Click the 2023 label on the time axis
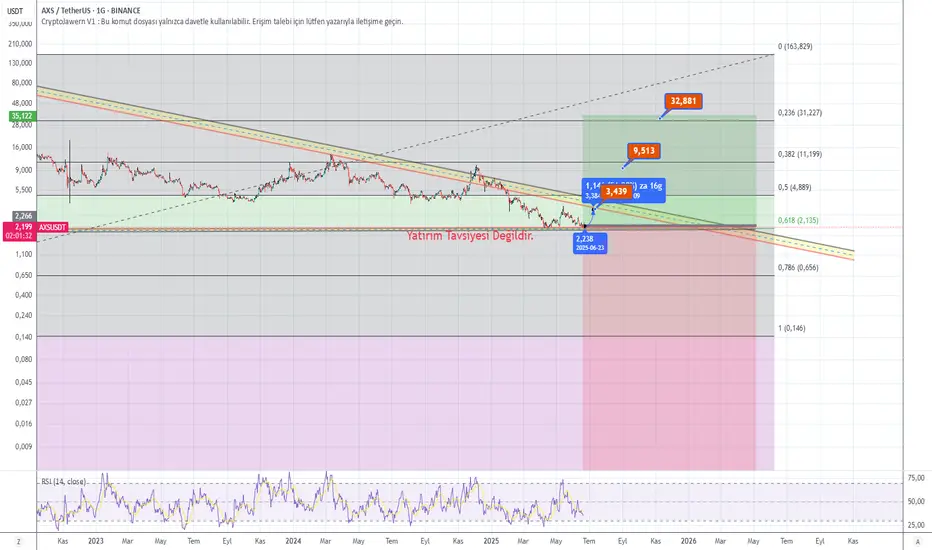 (x=96, y=541)
